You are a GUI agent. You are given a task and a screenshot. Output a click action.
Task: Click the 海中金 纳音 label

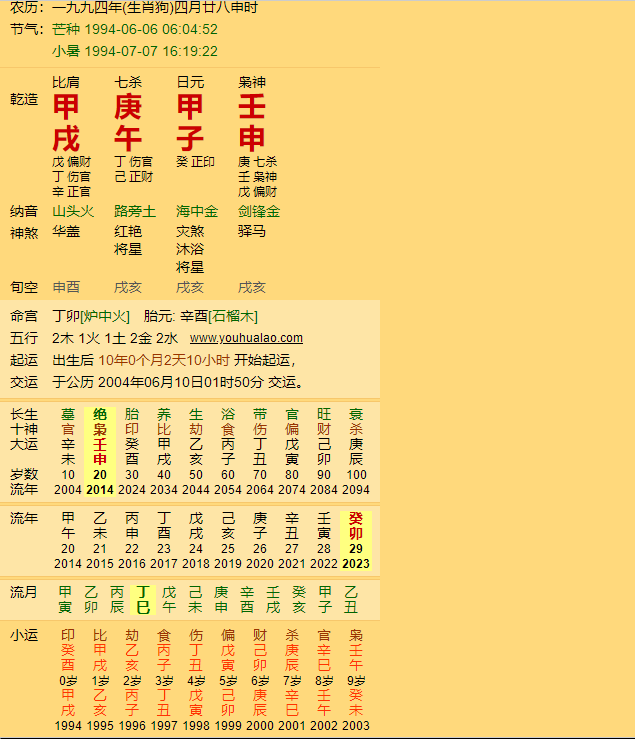[197, 211]
